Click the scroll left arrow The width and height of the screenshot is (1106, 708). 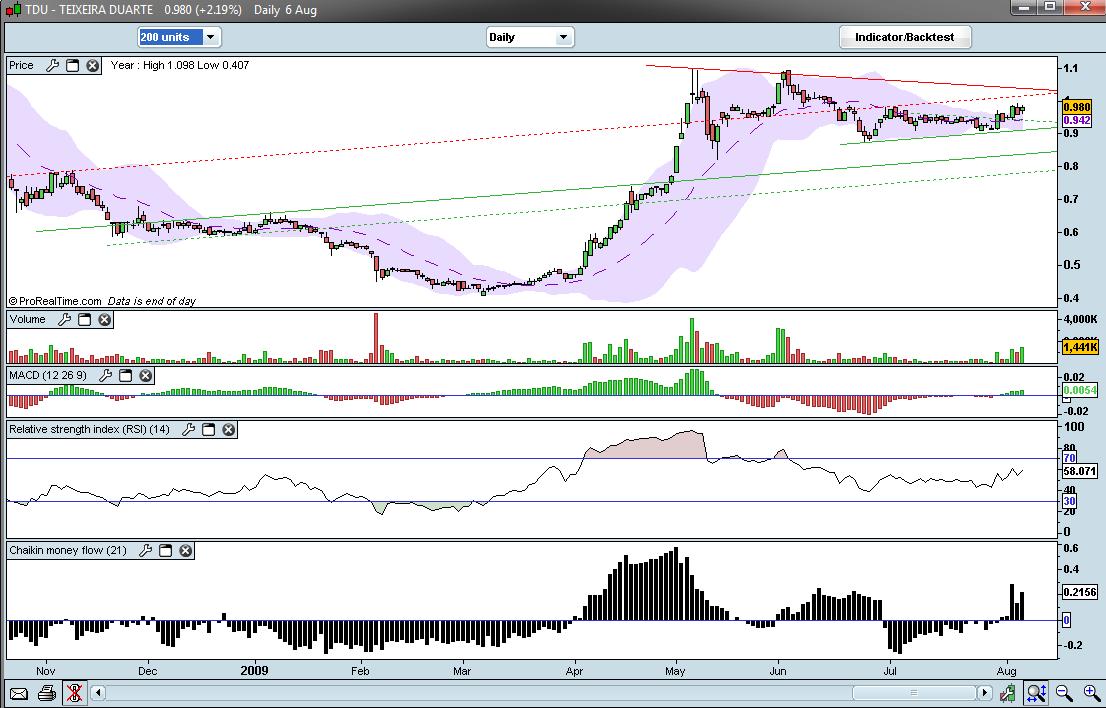click(99, 693)
